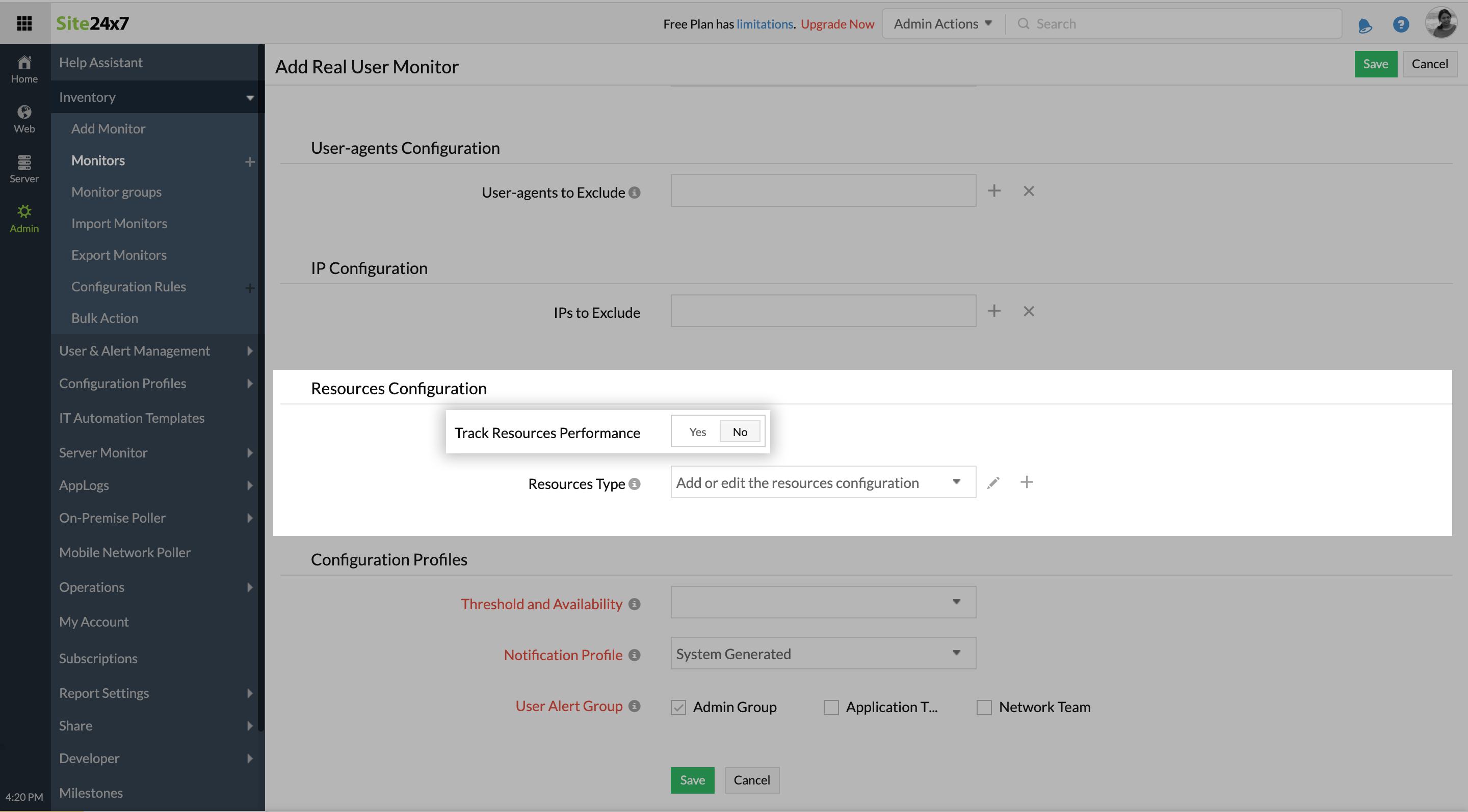Set Track Resources Performance to Yes
Viewport: 1468px width, 812px height.
697,431
